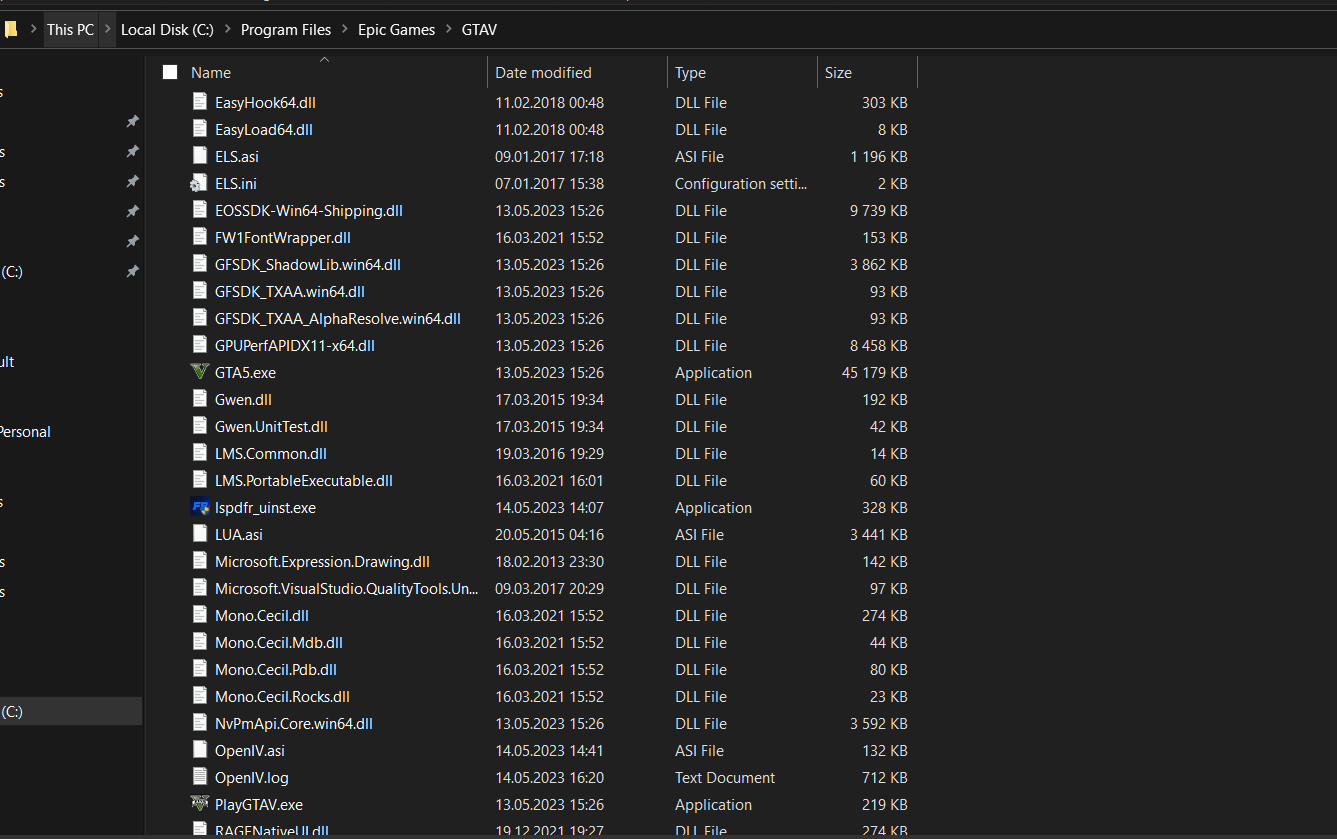Click the 45 179 KB size value
1337x839 pixels.
(875, 372)
